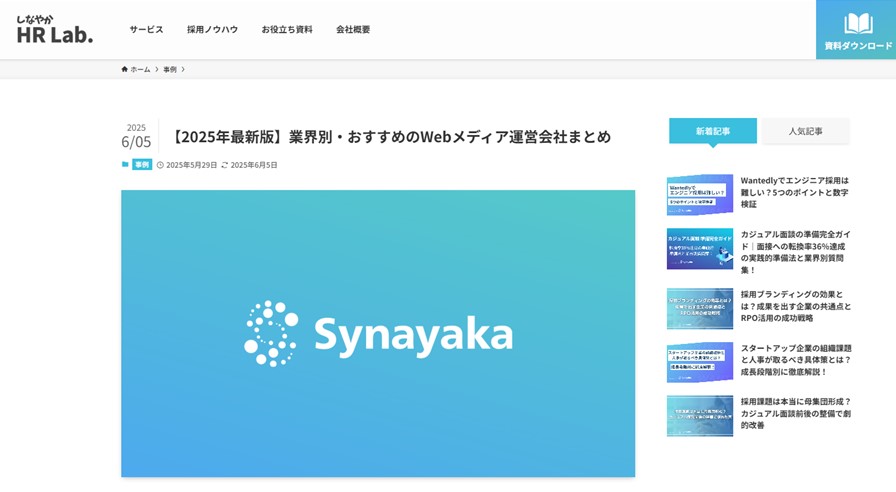Open the カジュアル面談の準備完全ガイド article thumbnail
Image resolution: width=896 pixels, height=492 pixels.
tap(700, 249)
